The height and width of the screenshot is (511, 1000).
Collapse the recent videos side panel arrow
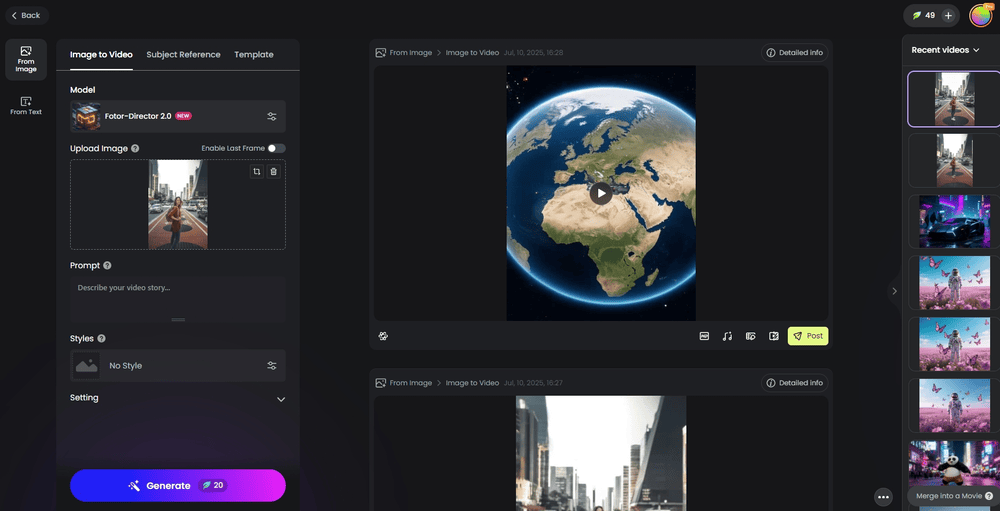tap(894, 291)
